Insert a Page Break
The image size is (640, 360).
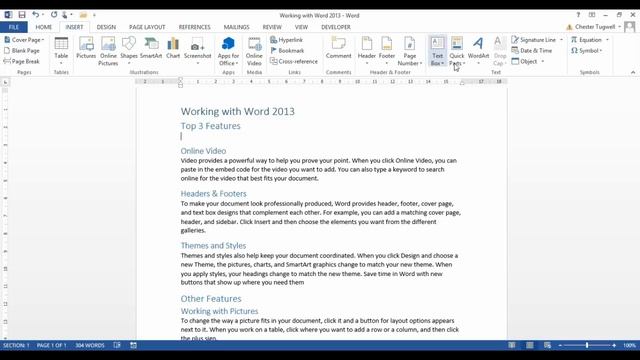[22, 61]
